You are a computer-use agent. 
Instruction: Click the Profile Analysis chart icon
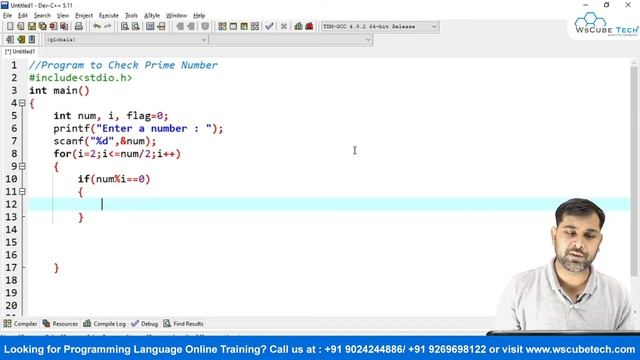pos(298,27)
